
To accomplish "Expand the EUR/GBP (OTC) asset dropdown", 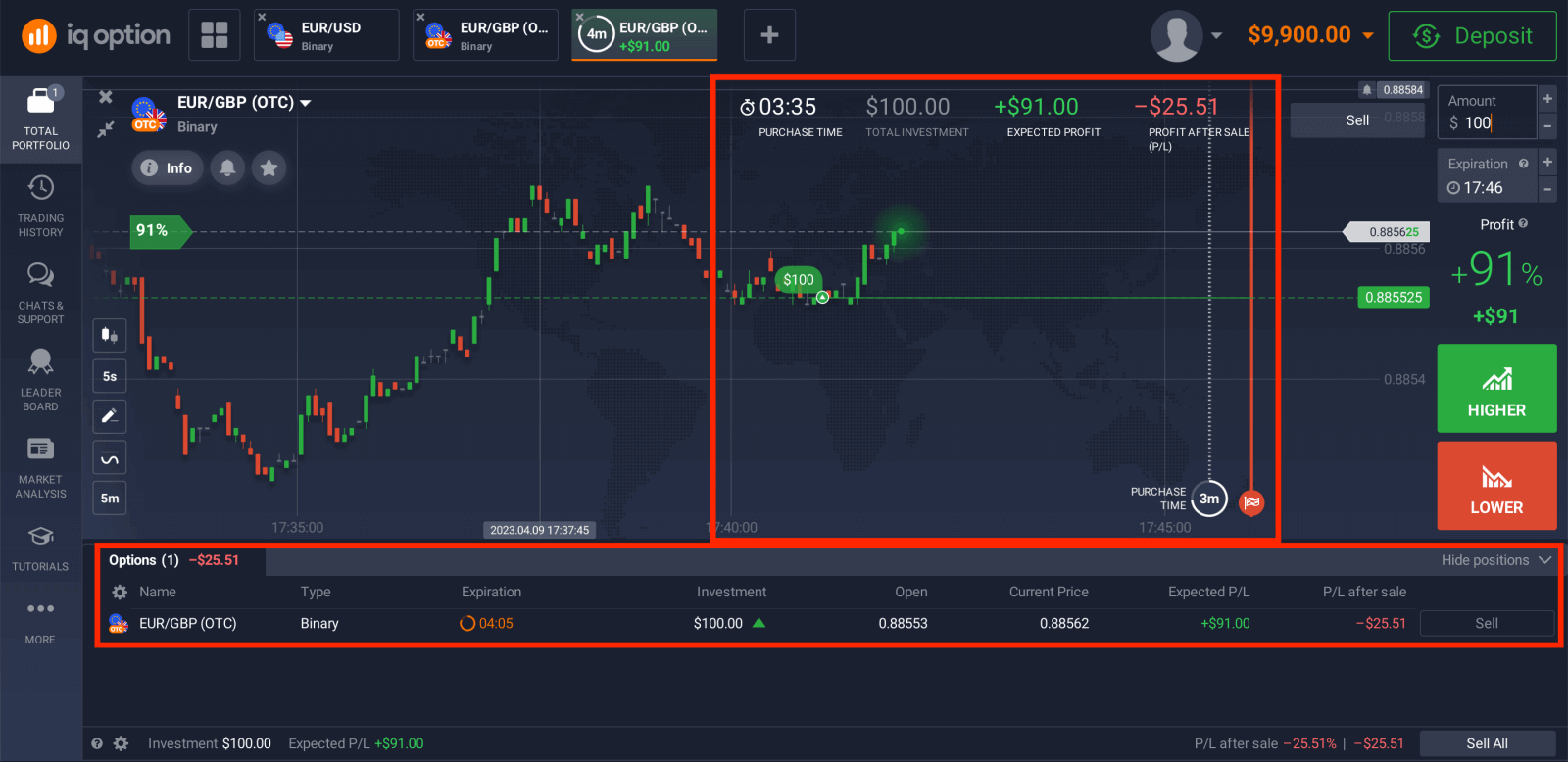I will point(305,103).
